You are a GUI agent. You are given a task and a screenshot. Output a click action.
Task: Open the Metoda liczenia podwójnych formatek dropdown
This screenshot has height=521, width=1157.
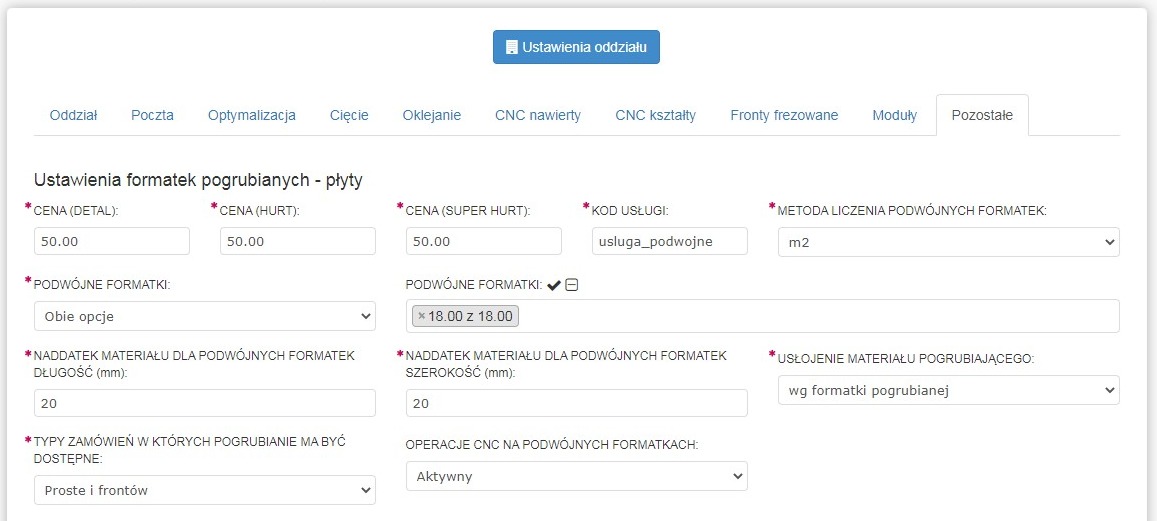pos(948,242)
